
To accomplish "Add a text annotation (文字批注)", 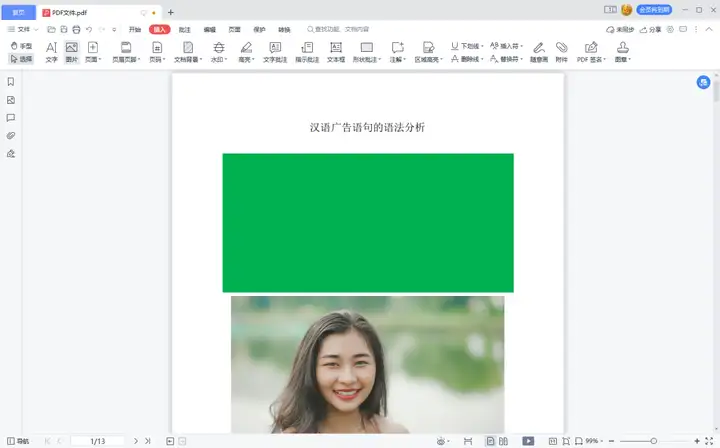I will click(x=275, y=52).
